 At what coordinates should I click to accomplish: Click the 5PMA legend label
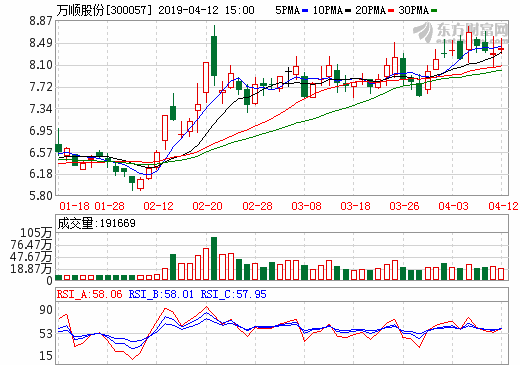pos(287,10)
